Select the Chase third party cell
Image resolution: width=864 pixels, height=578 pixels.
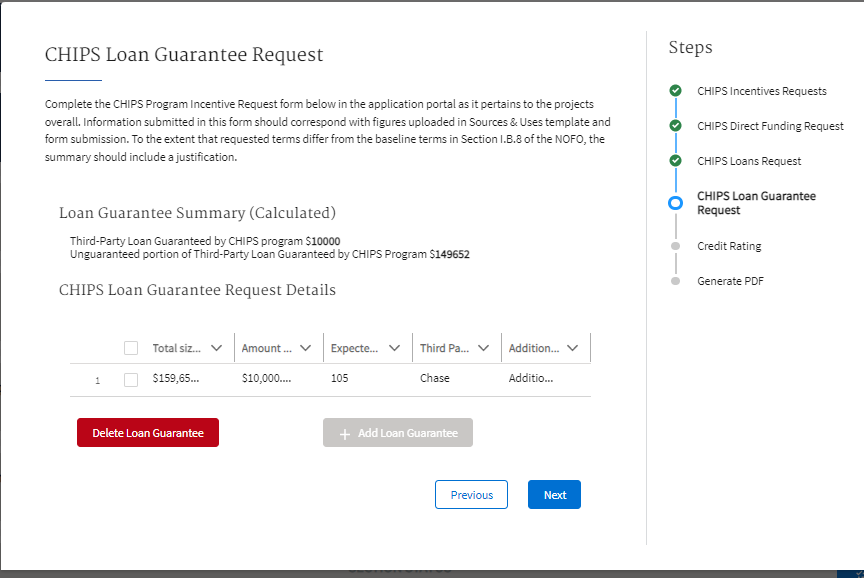tap(435, 379)
